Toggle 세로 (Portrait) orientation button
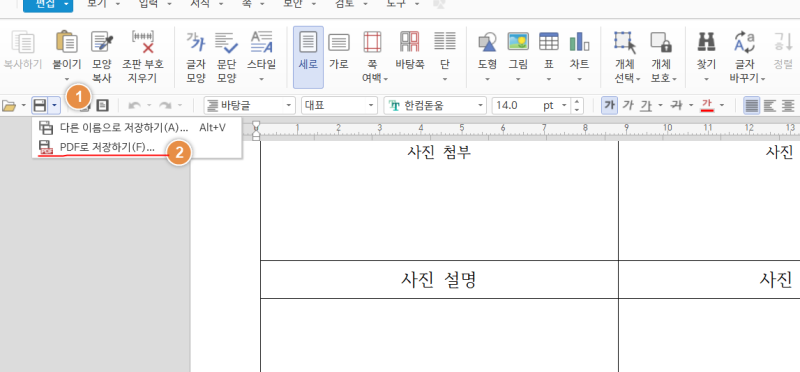The height and width of the screenshot is (372, 800). (x=308, y=57)
